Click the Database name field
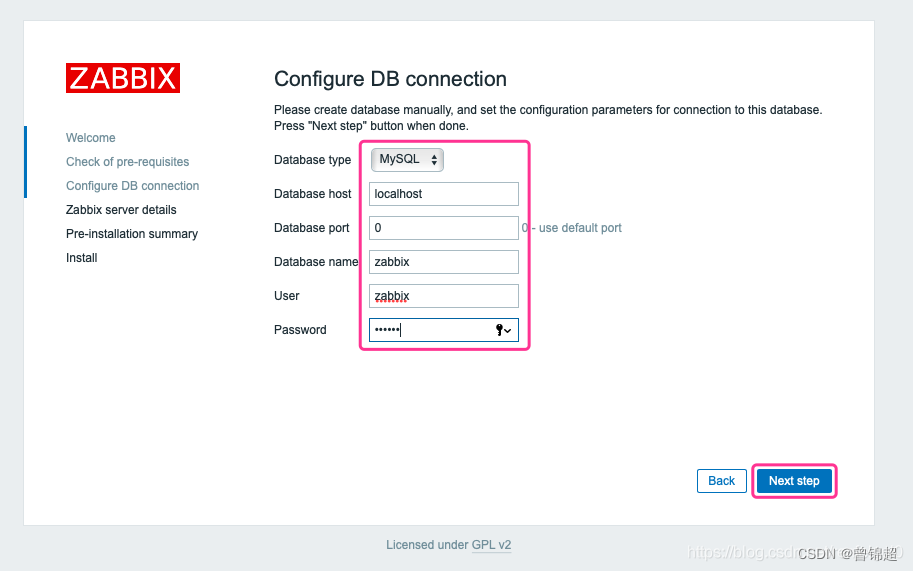 (444, 262)
